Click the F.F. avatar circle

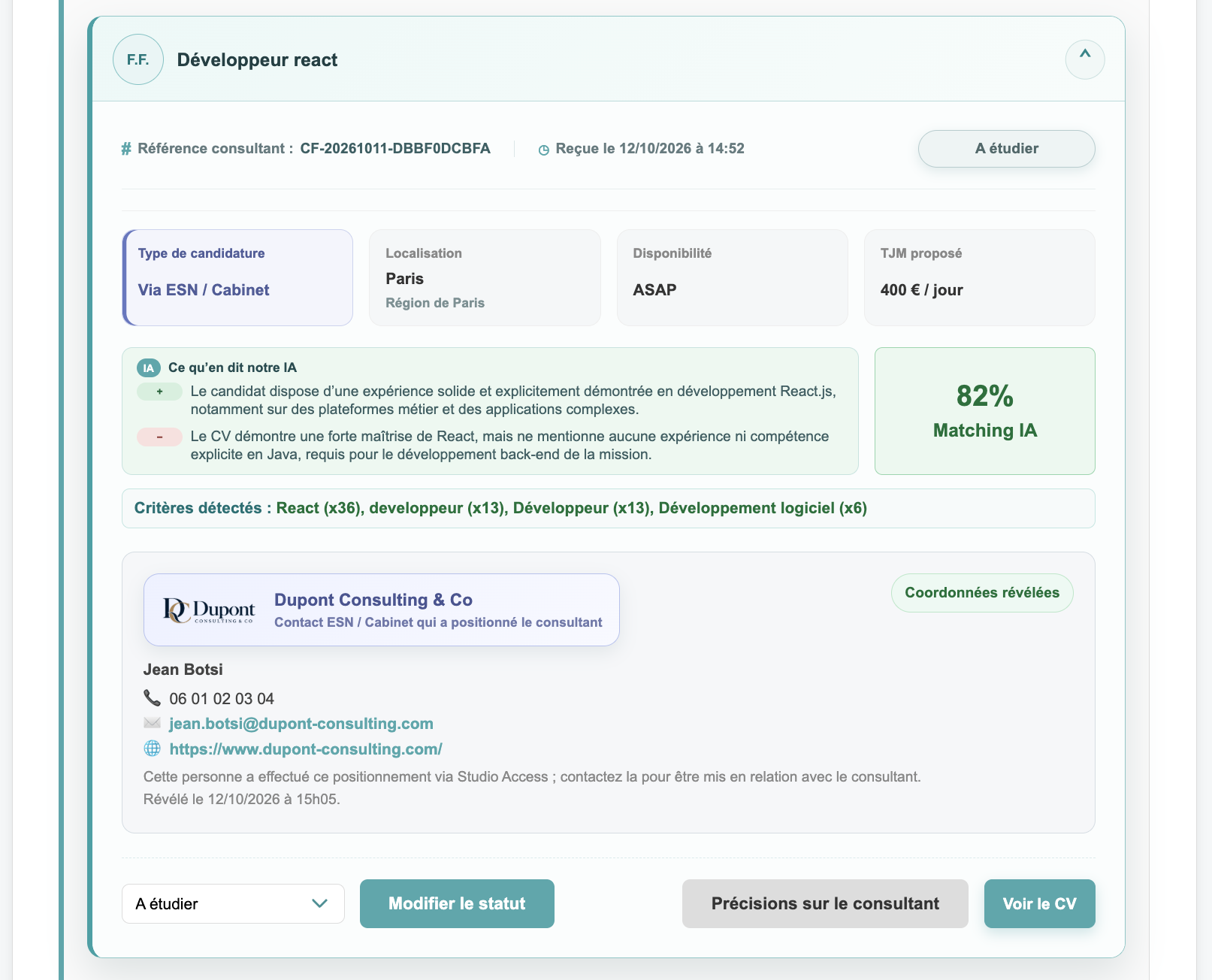click(138, 59)
